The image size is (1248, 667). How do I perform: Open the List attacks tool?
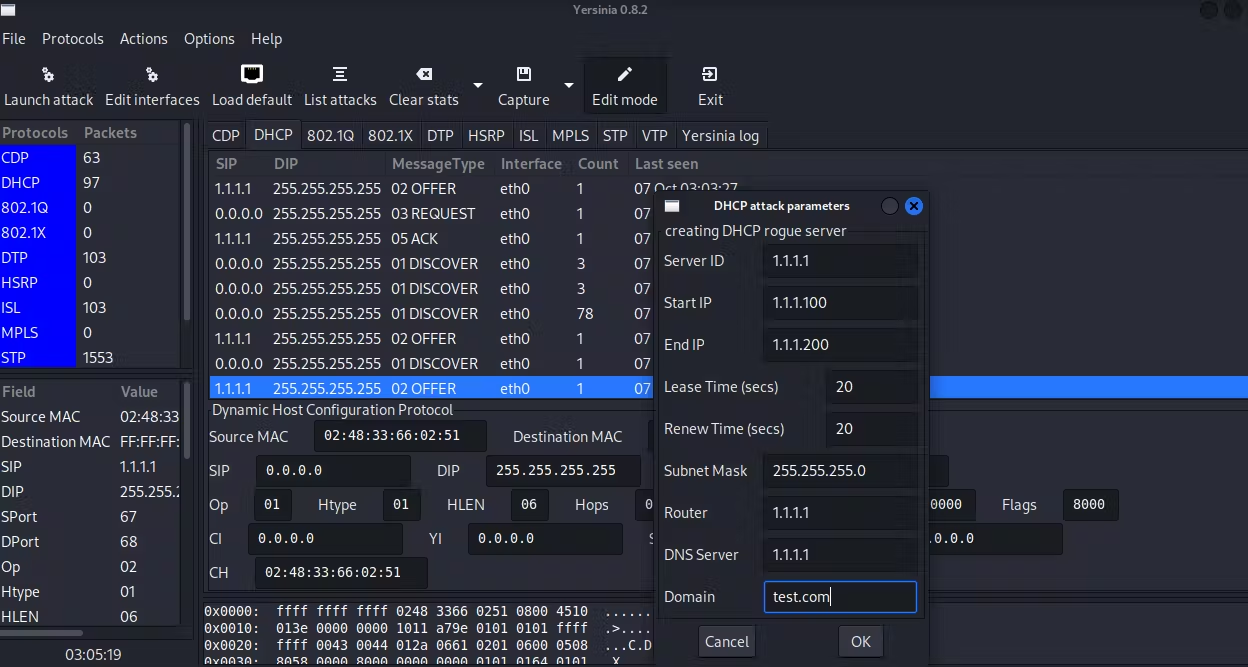click(x=340, y=85)
